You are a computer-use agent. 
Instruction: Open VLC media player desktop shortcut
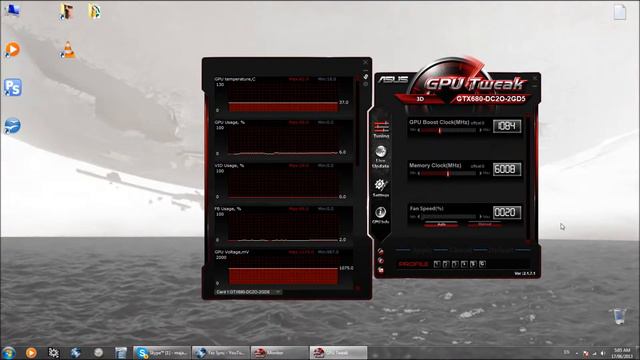click(68, 50)
